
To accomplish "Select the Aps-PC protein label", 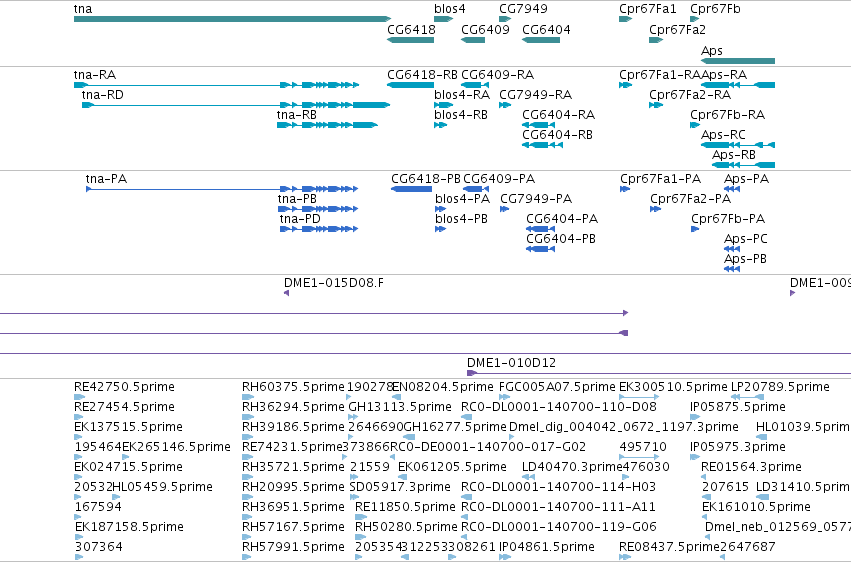I will [x=746, y=239].
